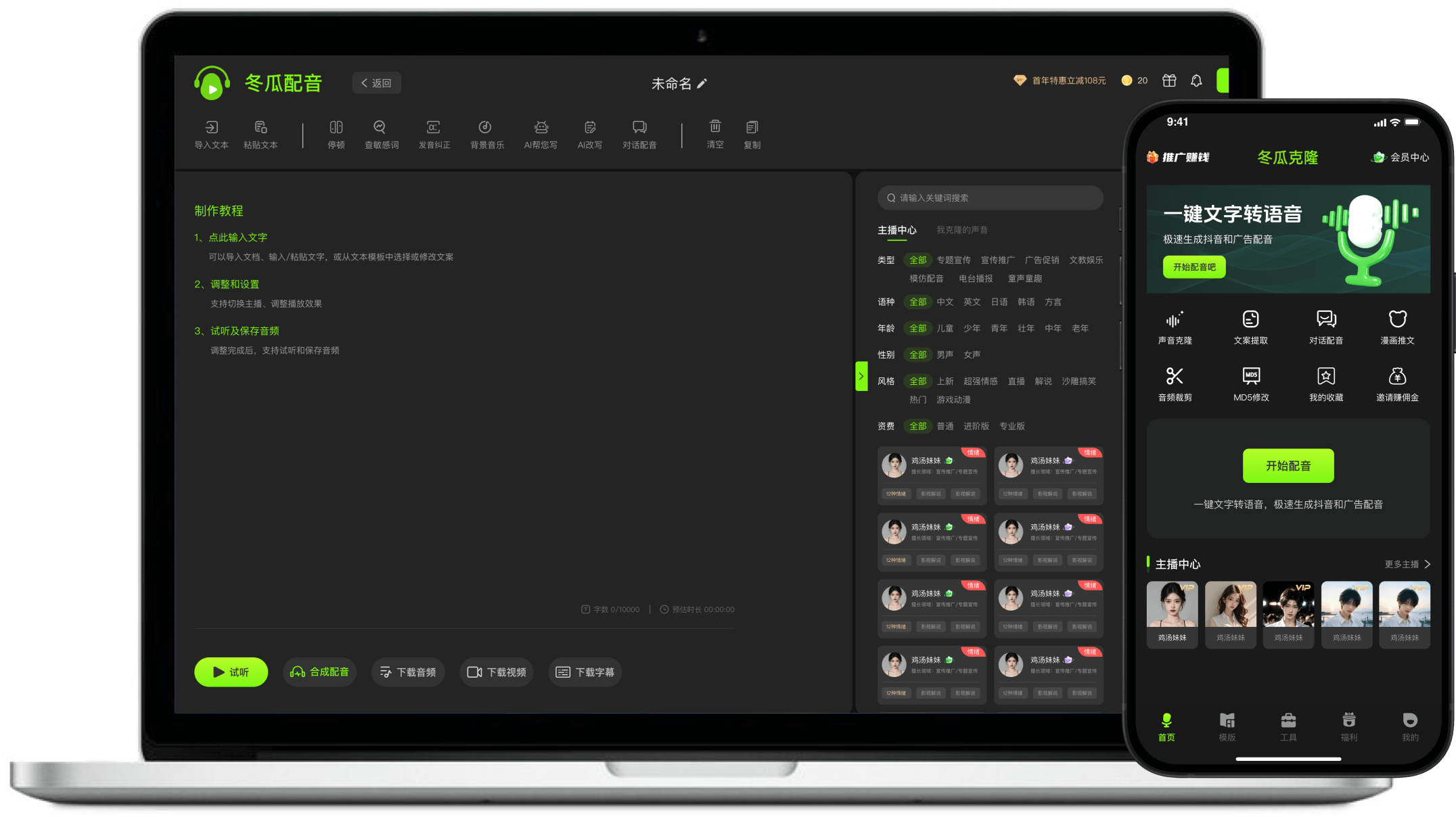Collapse the voice panel with green arrow
The height and width of the screenshot is (817, 1456).
[861, 377]
